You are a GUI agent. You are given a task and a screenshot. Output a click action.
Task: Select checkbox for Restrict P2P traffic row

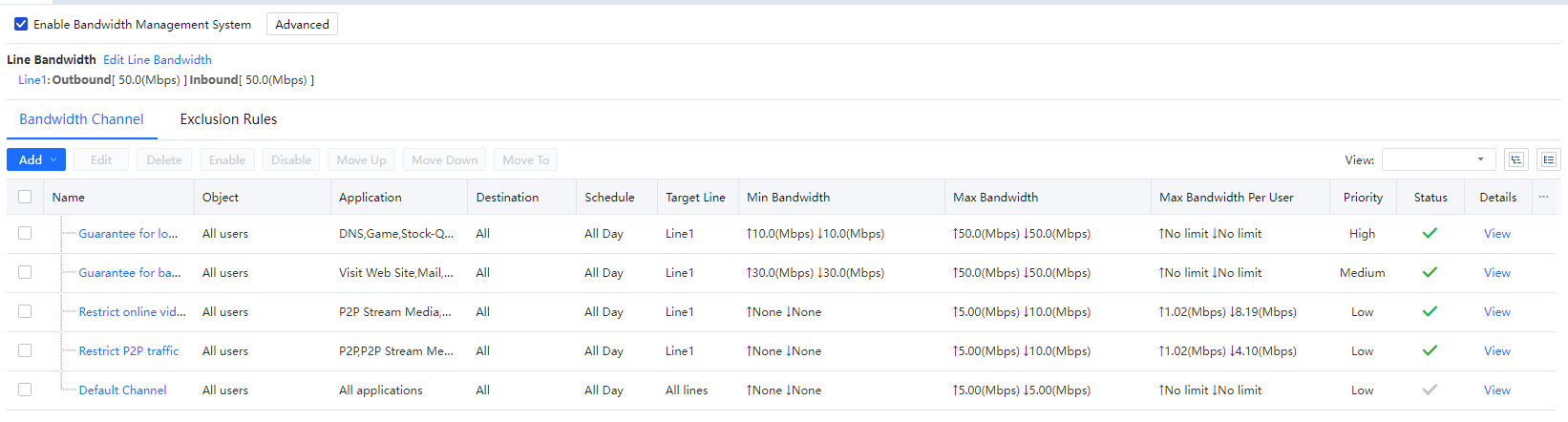pyautogui.click(x=25, y=350)
